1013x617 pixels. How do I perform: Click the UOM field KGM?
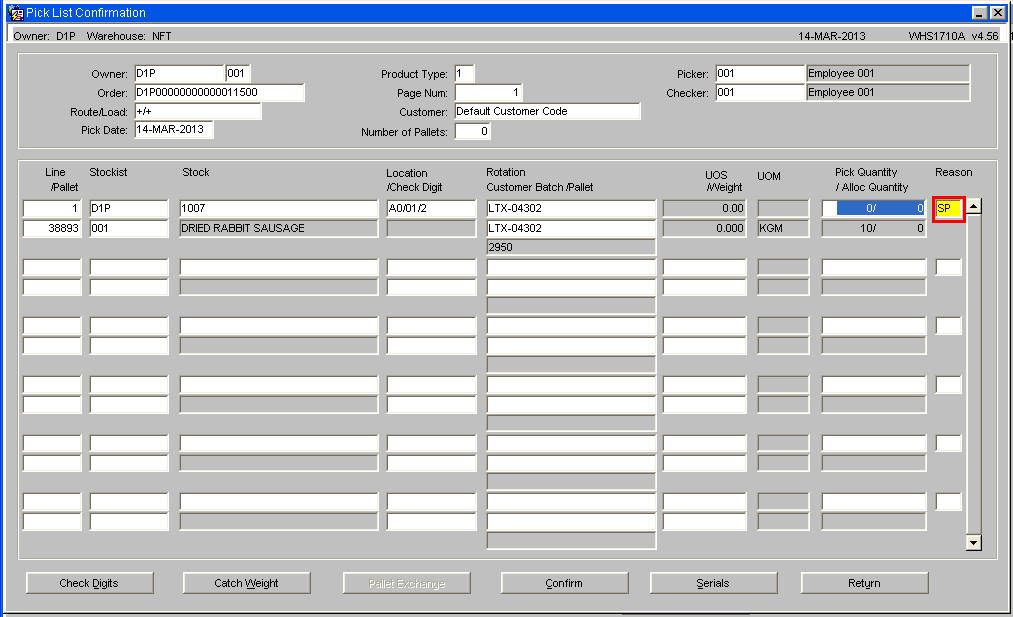coord(783,229)
